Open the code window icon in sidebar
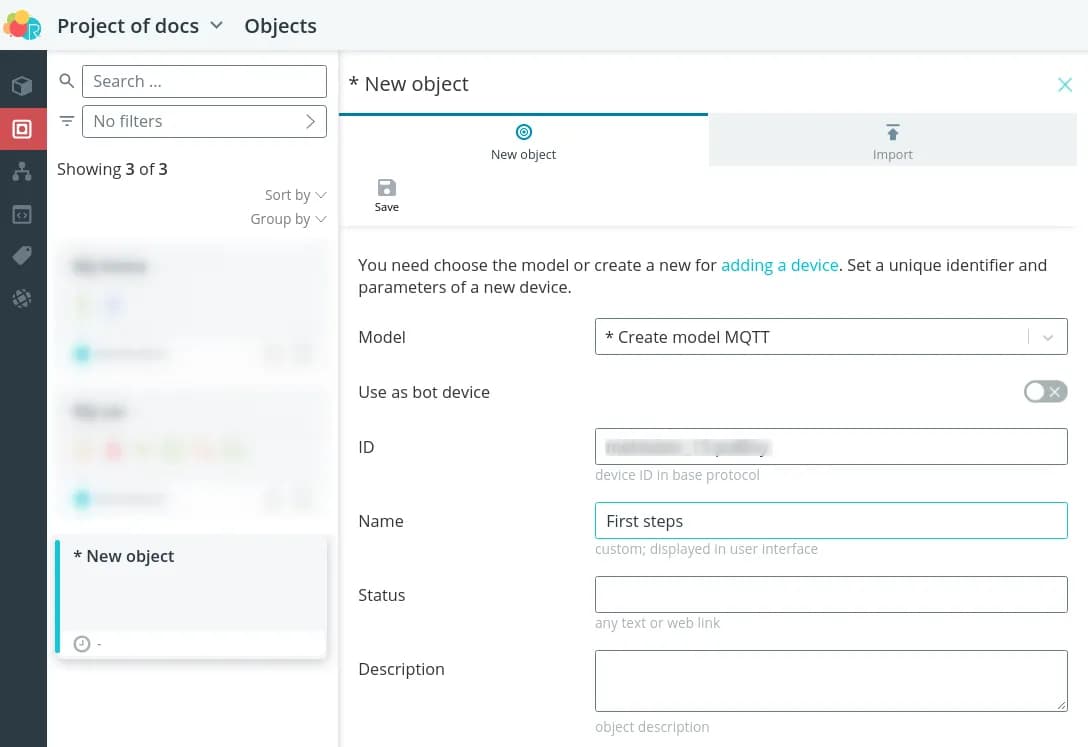This screenshot has height=747, width=1088. [22, 214]
